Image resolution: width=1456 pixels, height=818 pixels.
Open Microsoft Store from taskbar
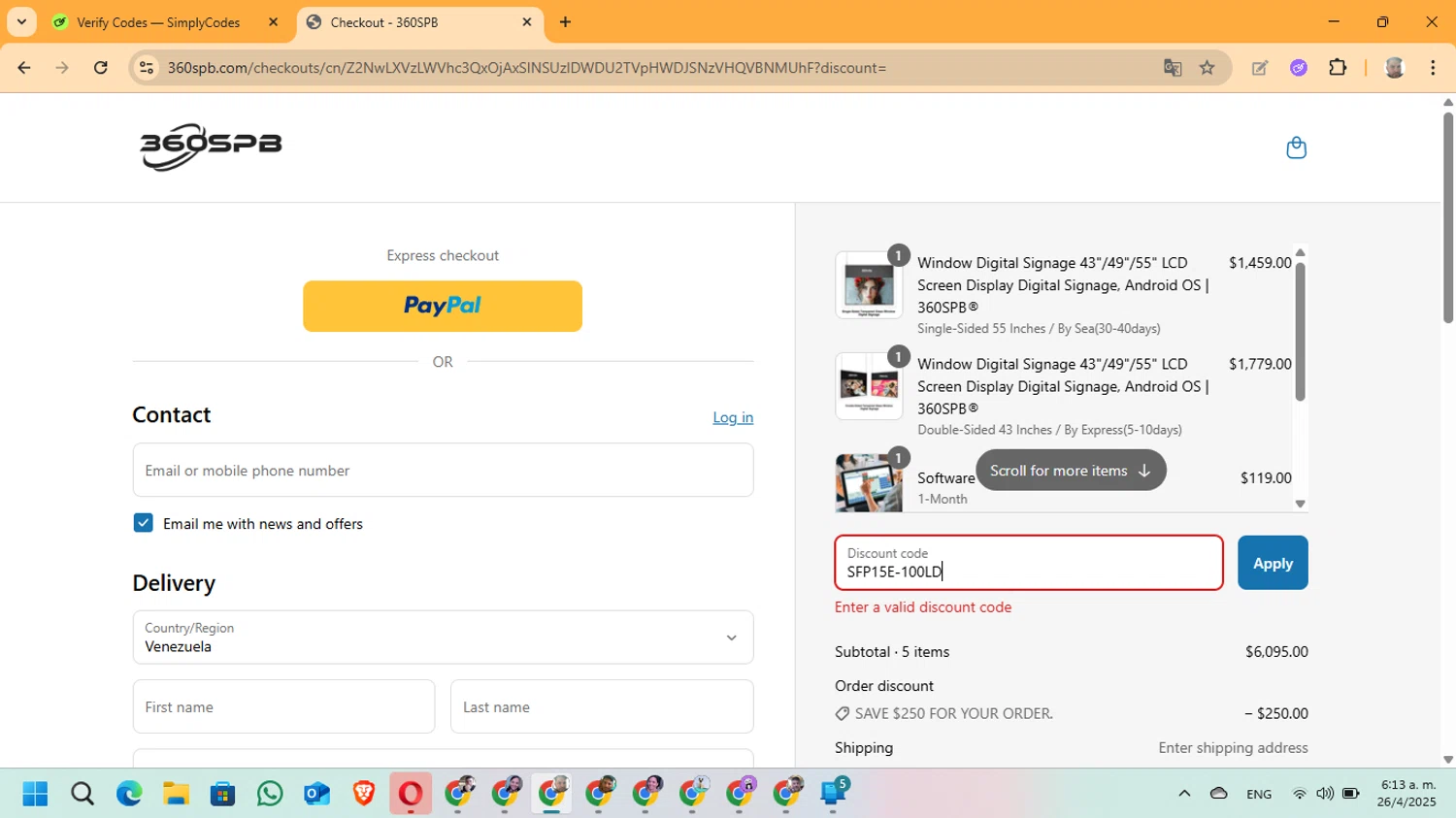tap(223, 795)
